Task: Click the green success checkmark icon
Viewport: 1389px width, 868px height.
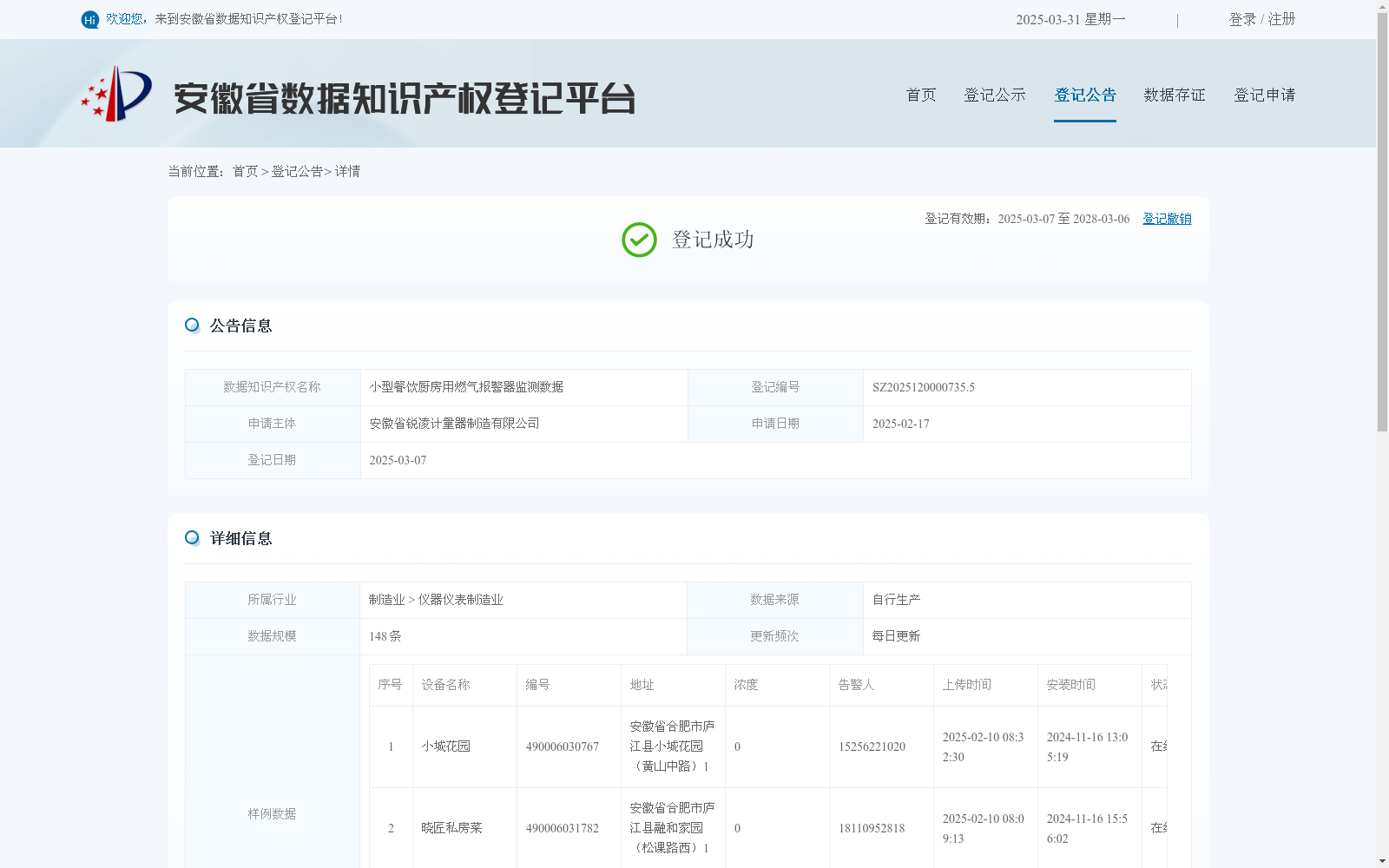Action: 639,240
